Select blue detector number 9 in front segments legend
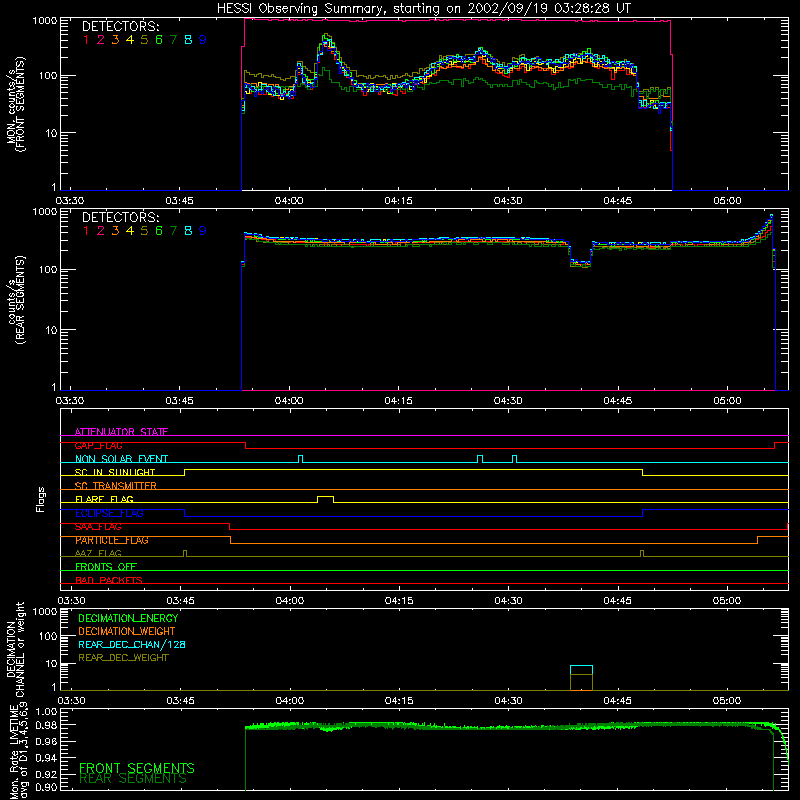Screen dimensions: 800x800 [x=203, y=40]
